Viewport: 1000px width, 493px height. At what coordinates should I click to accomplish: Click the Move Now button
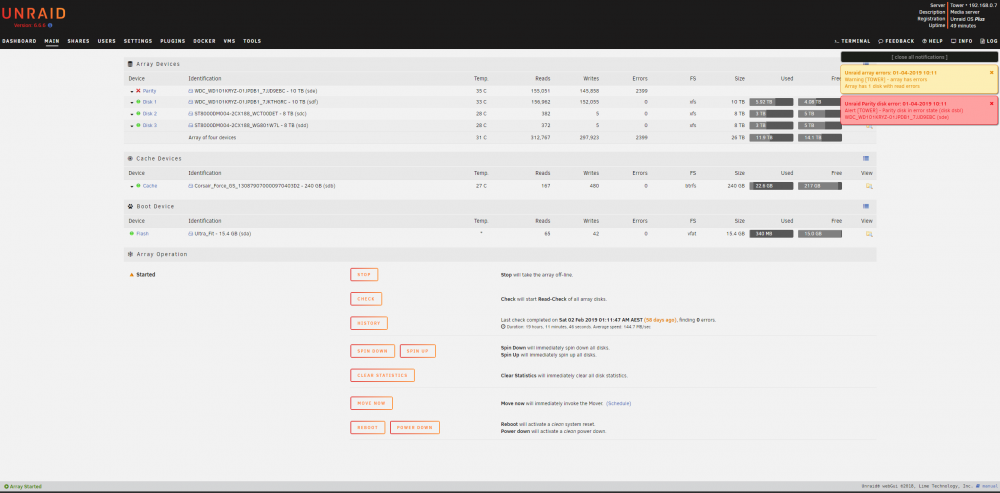coord(371,403)
